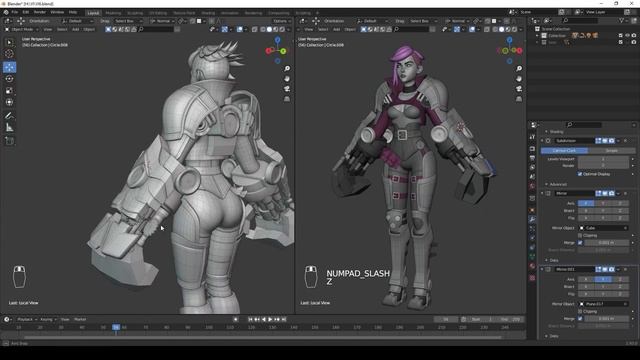Open the Window menu

(x=57, y=12)
